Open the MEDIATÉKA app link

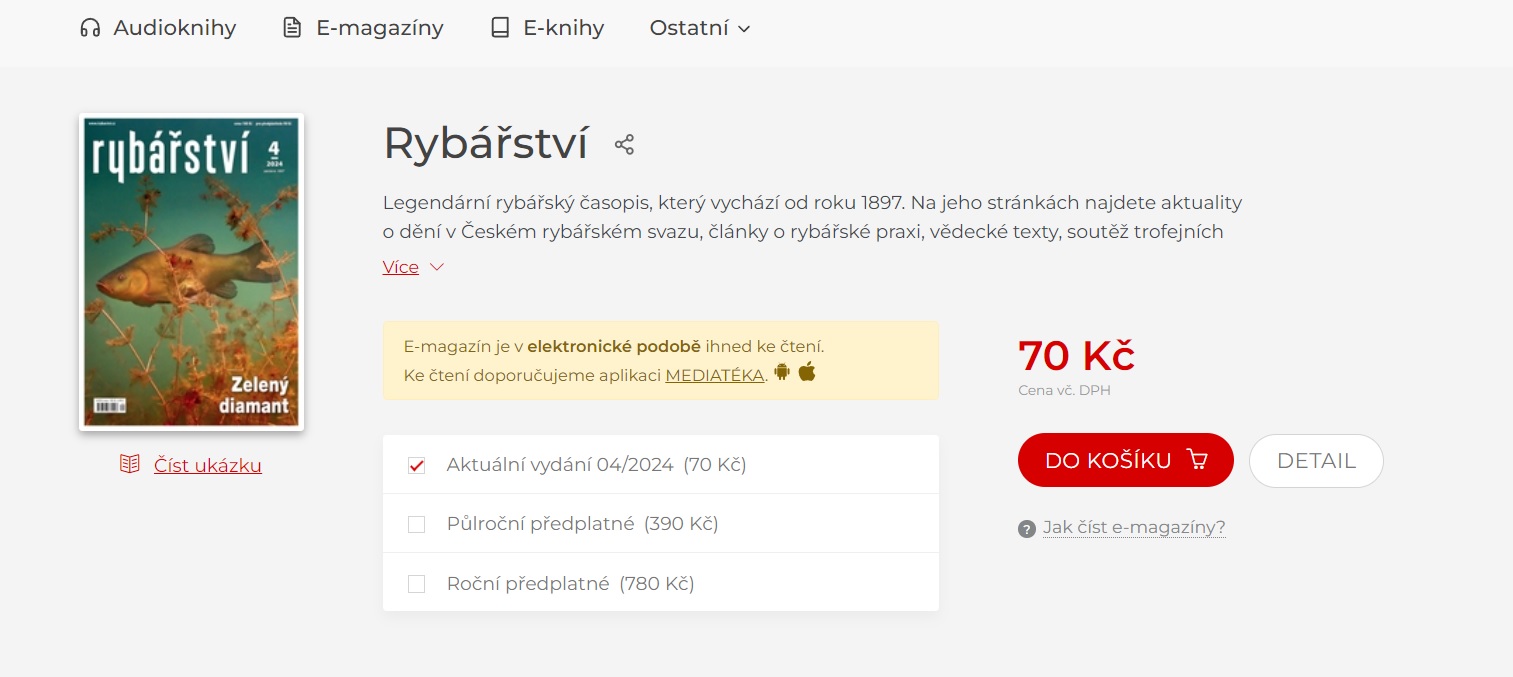pos(714,376)
